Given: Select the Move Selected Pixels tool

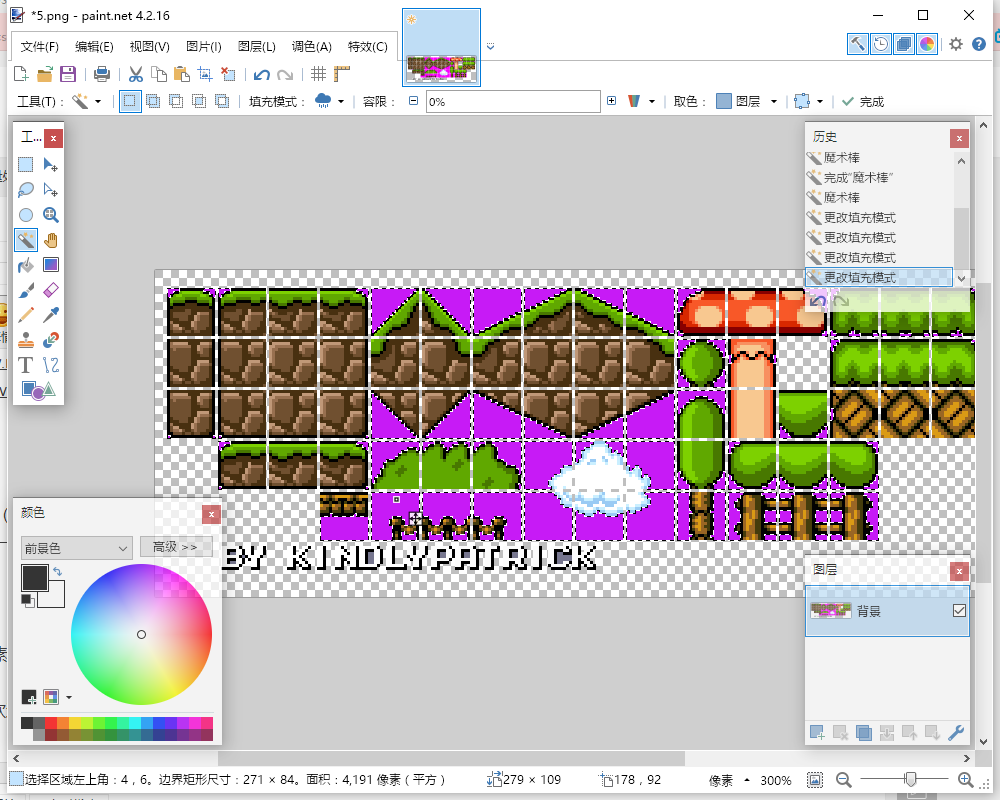Looking at the screenshot, I should [50, 165].
